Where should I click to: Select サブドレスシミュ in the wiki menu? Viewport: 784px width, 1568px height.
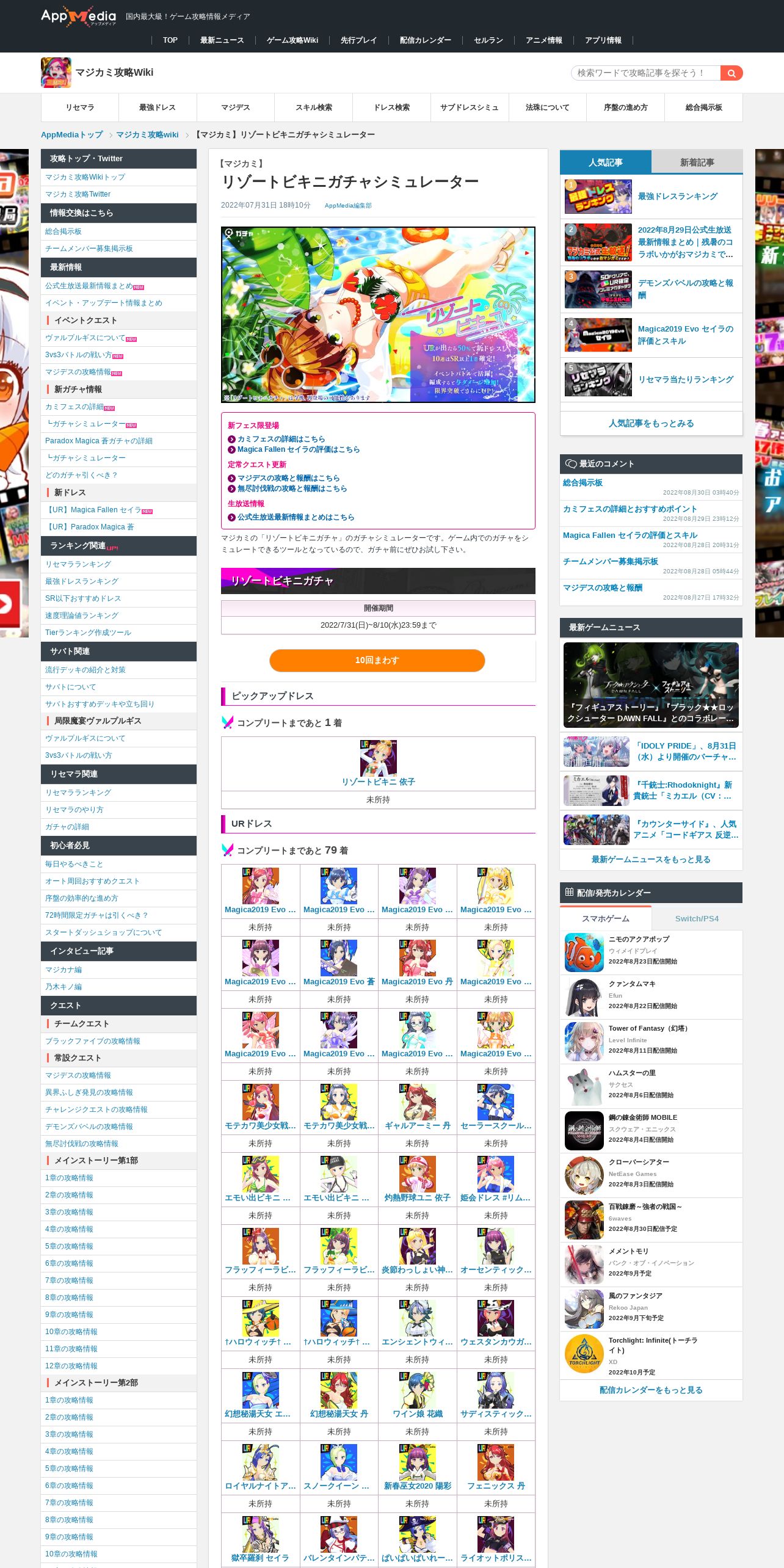point(470,107)
